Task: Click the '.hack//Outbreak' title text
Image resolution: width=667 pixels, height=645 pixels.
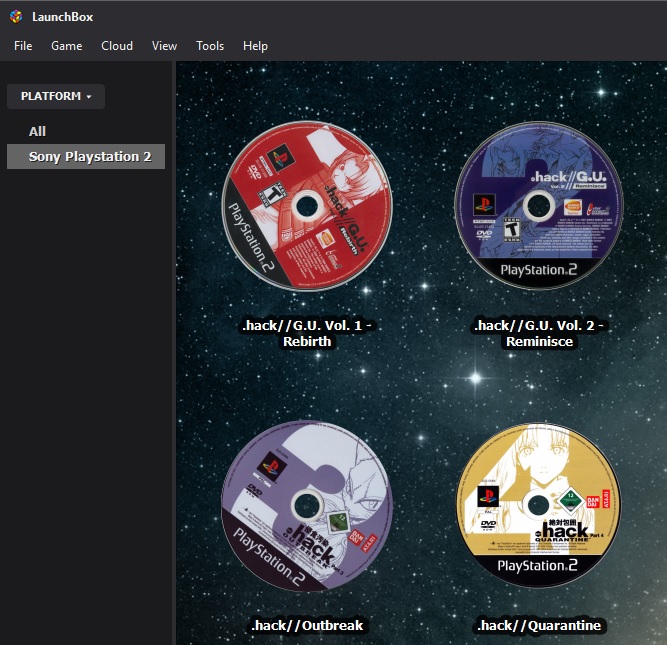Action: [307, 625]
